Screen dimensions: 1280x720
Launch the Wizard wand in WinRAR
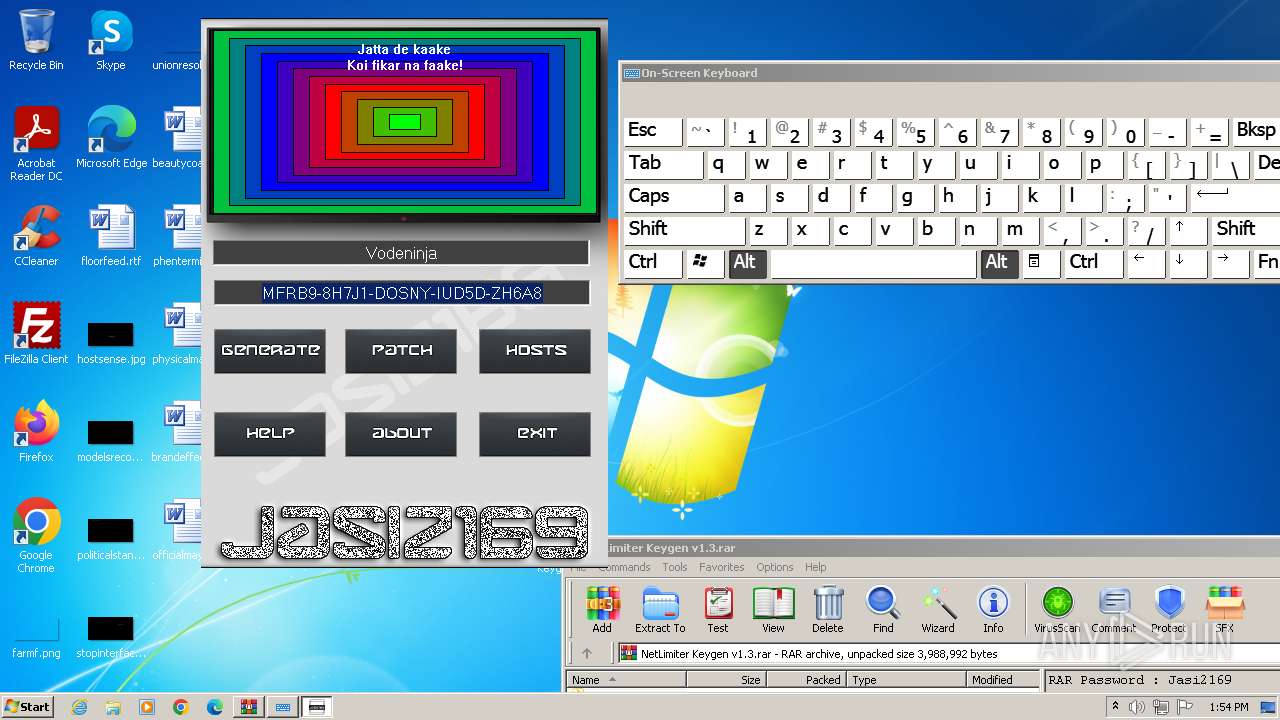[x=938, y=610]
